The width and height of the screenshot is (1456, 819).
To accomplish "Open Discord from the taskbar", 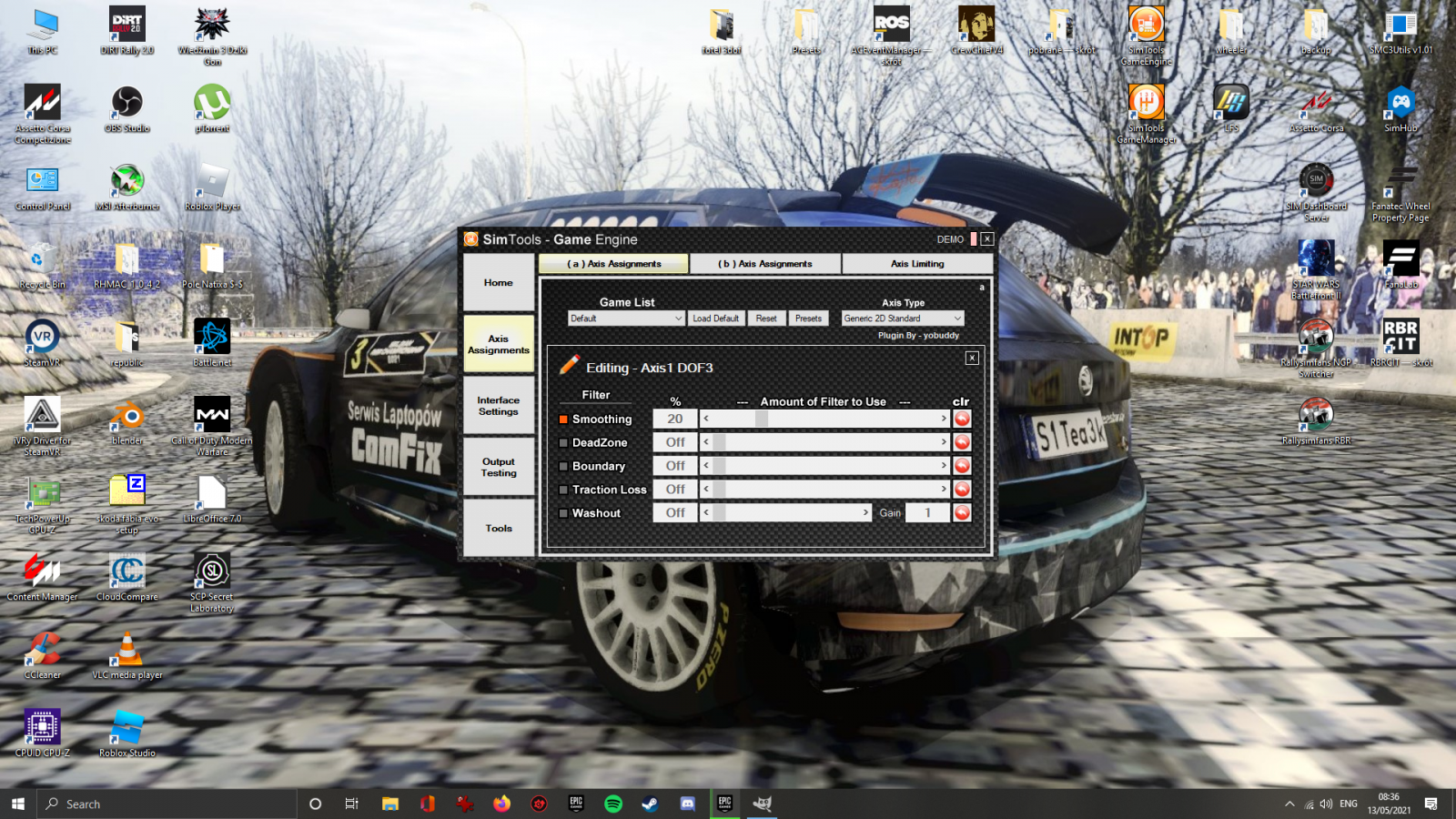I will coord(687,804).
